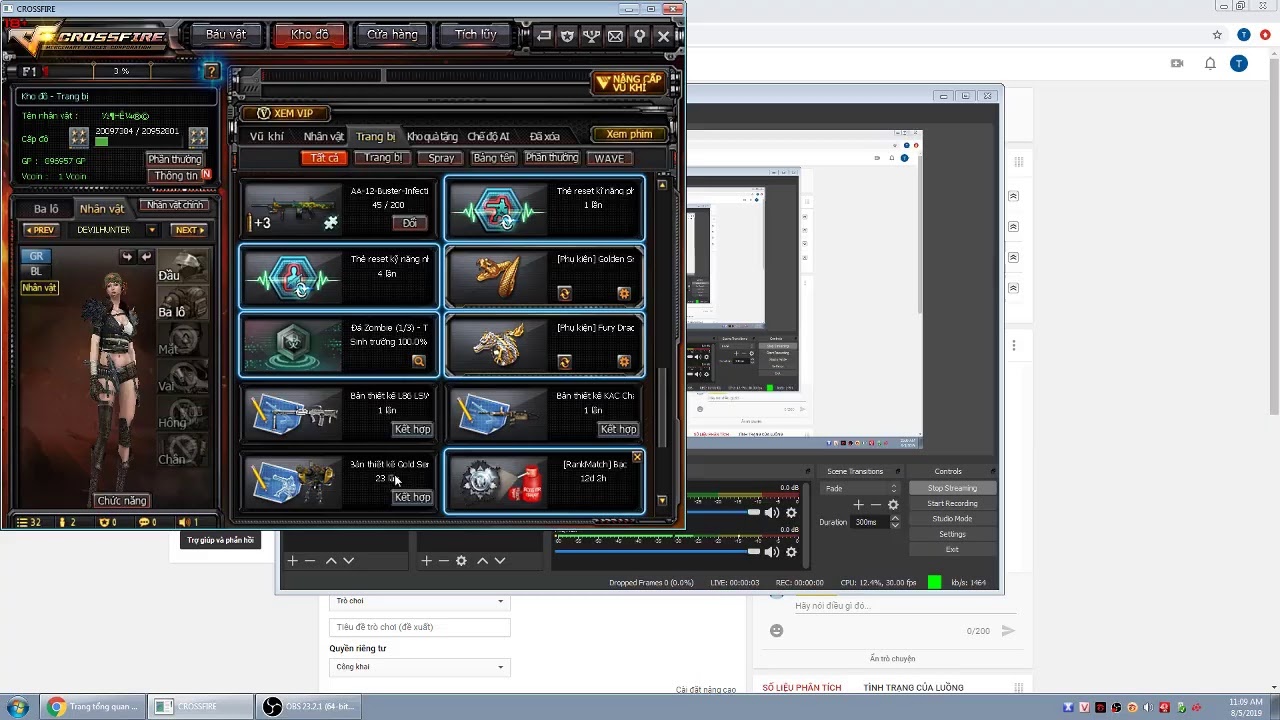
Task: Click Nâng cấp vũ khí button
Action: [x=629, y=83]
